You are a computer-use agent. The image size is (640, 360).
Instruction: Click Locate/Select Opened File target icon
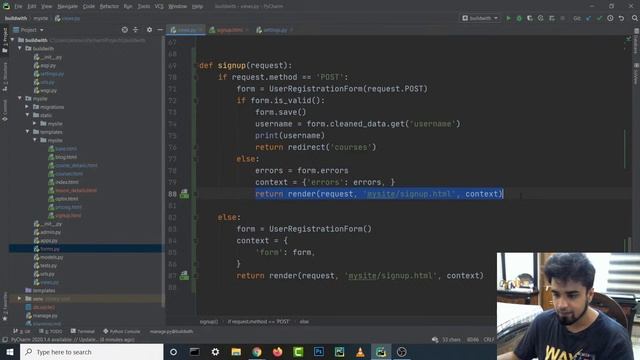[124, 30]
